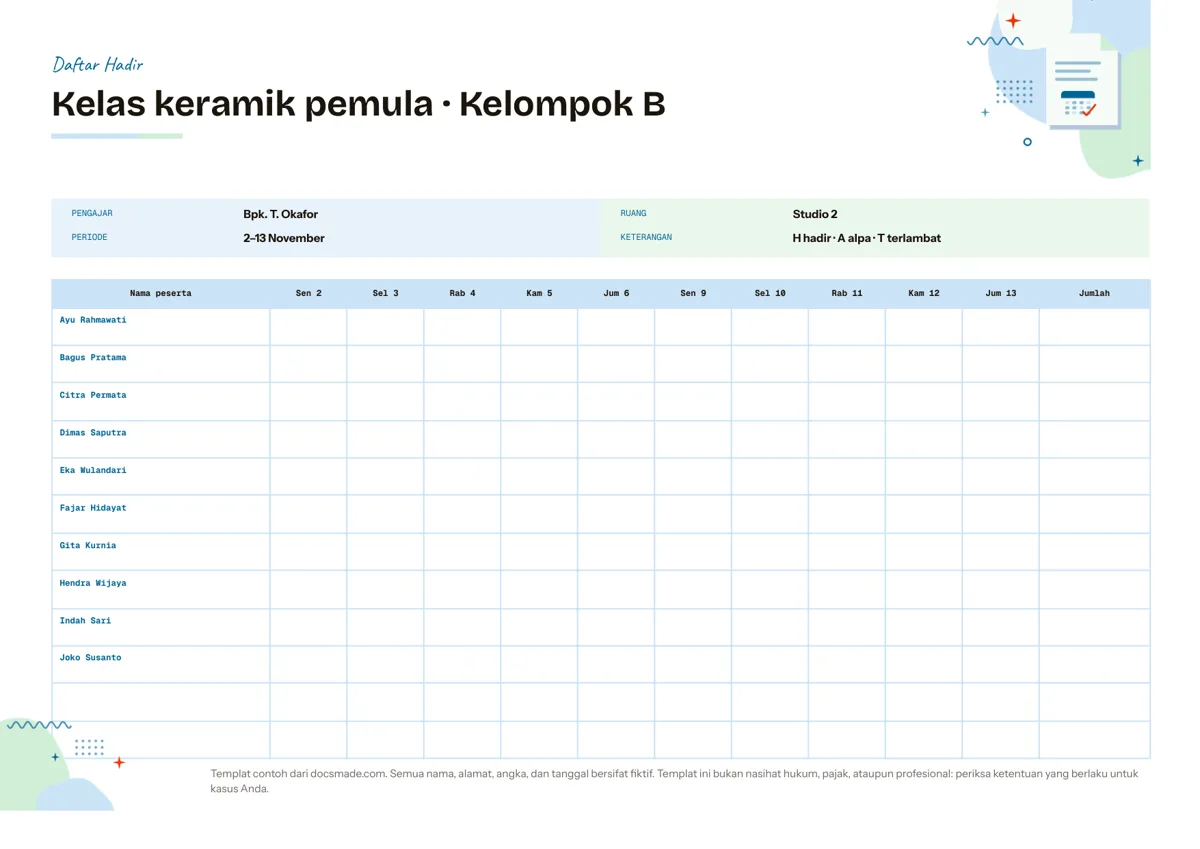Click the 'Sen 9' column header
The width and height of the screenshot is (1200, 849).
pyautogui.click(x=693, y=294)
